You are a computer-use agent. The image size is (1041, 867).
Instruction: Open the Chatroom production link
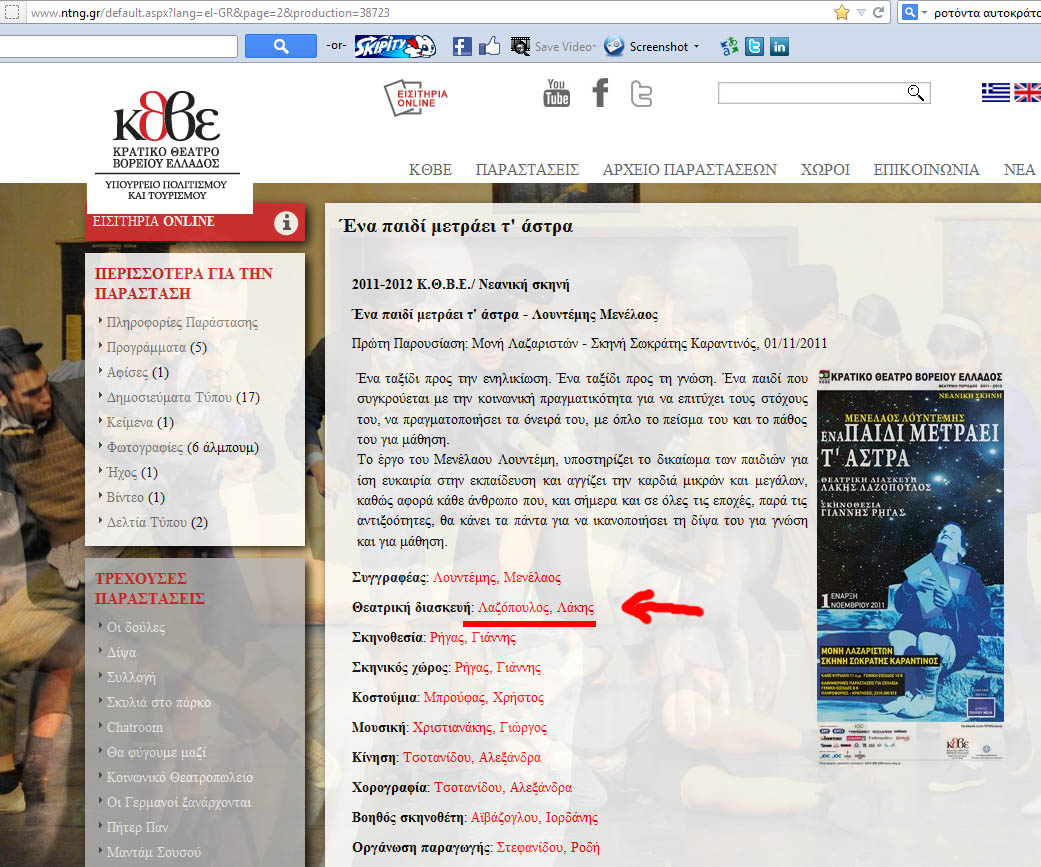134,728
